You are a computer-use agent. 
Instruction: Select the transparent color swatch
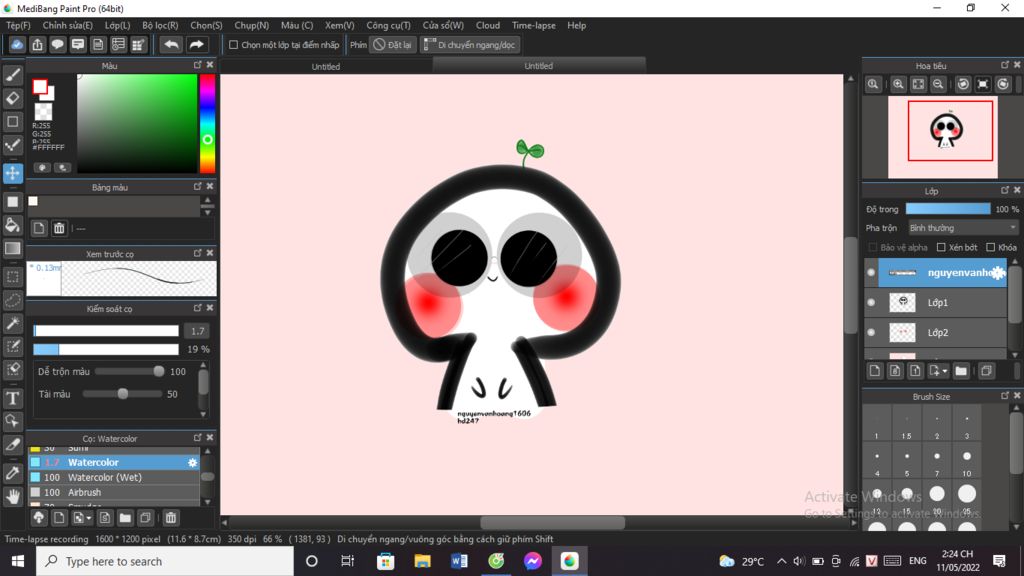(x=43, y=112)
